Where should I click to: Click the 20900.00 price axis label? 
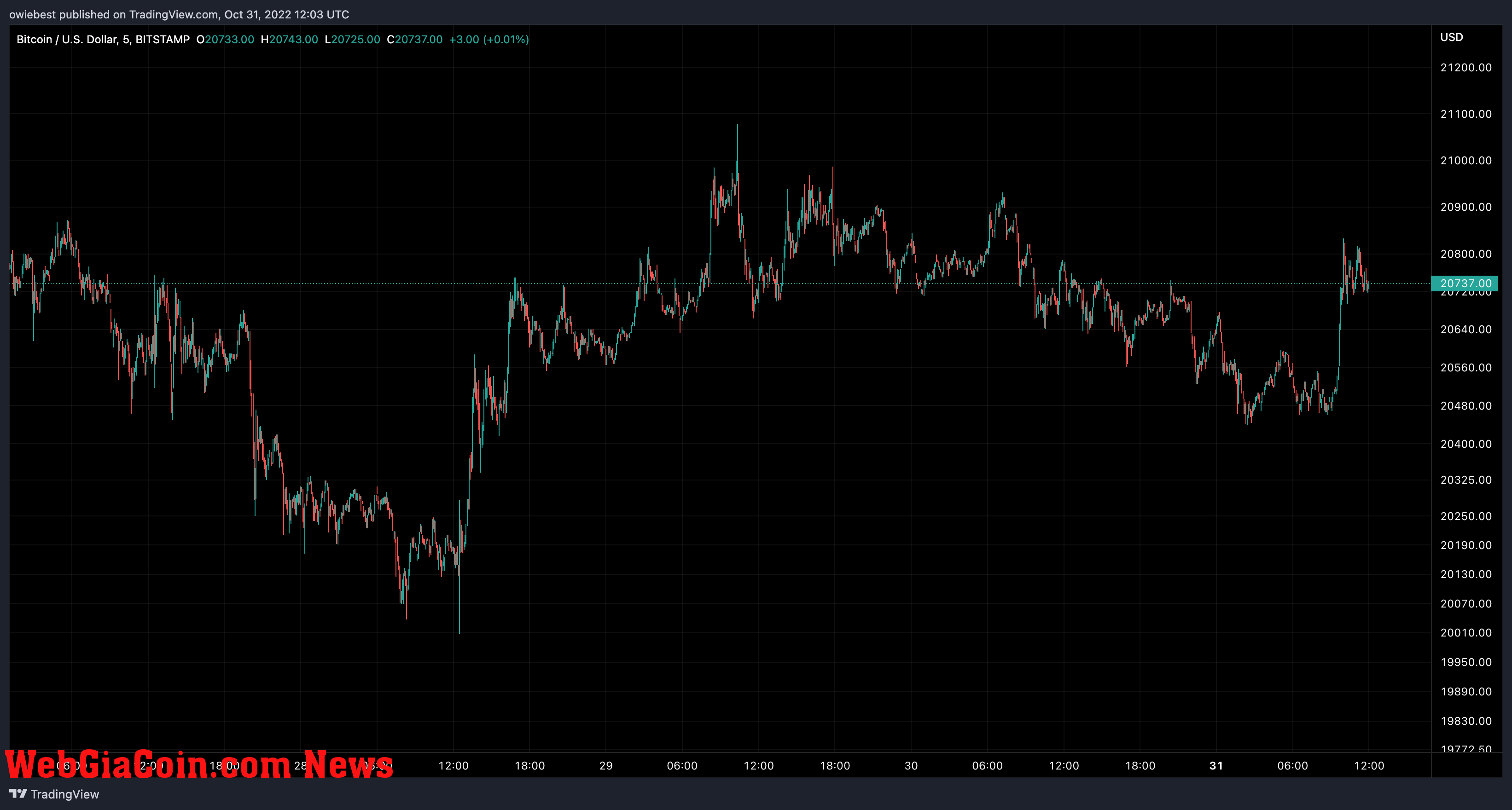click(1465, 207)
